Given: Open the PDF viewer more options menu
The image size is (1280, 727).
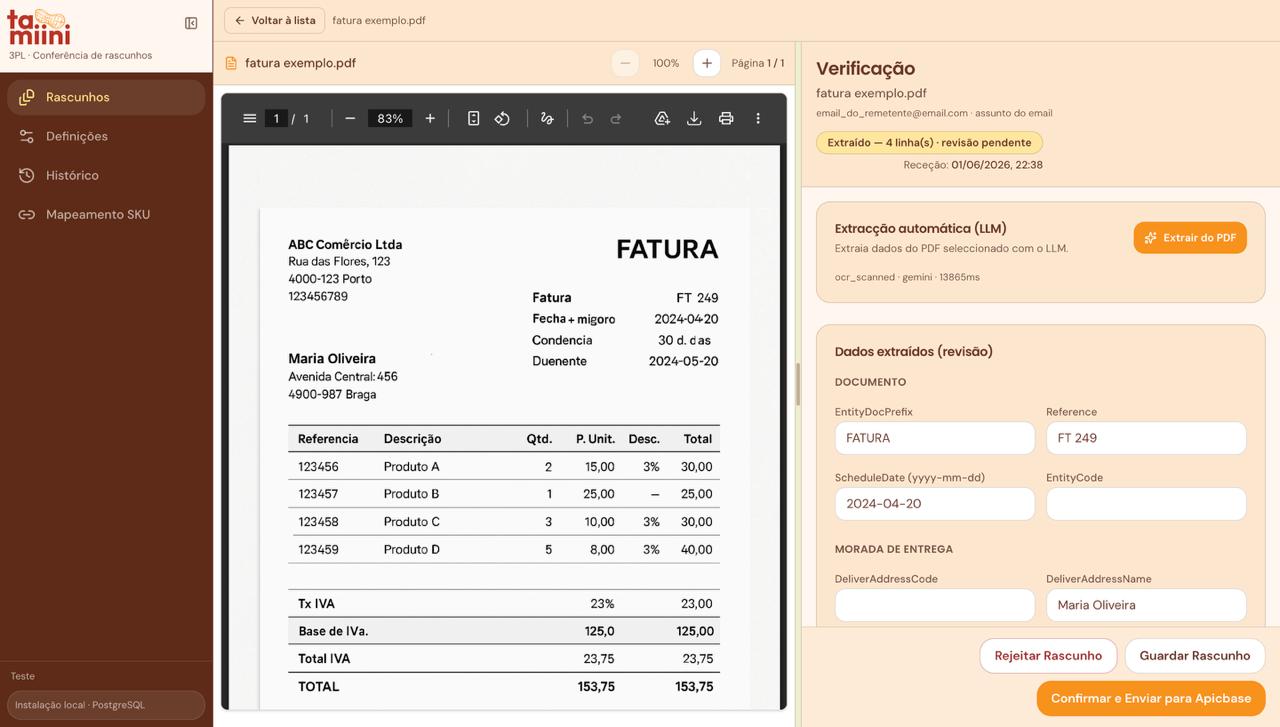Looking at the screenshot, I should pyautogui.click(x=758, y=118).
